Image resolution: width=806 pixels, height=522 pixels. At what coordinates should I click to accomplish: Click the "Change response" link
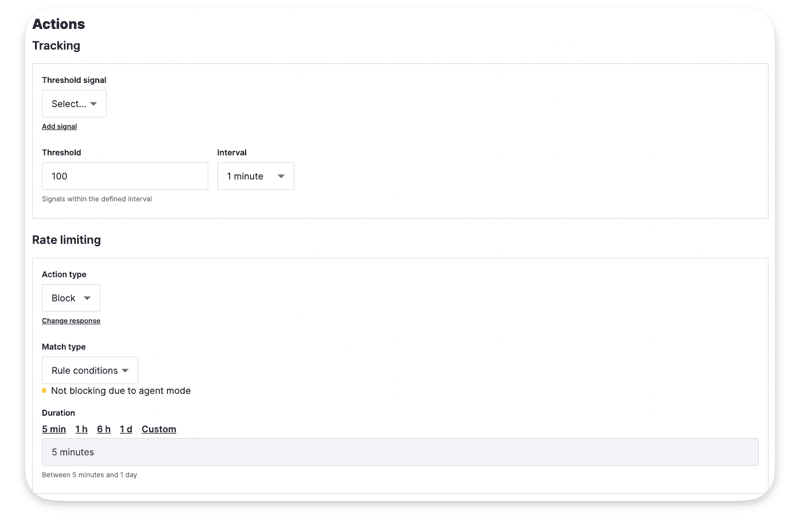tap(71, 321)
